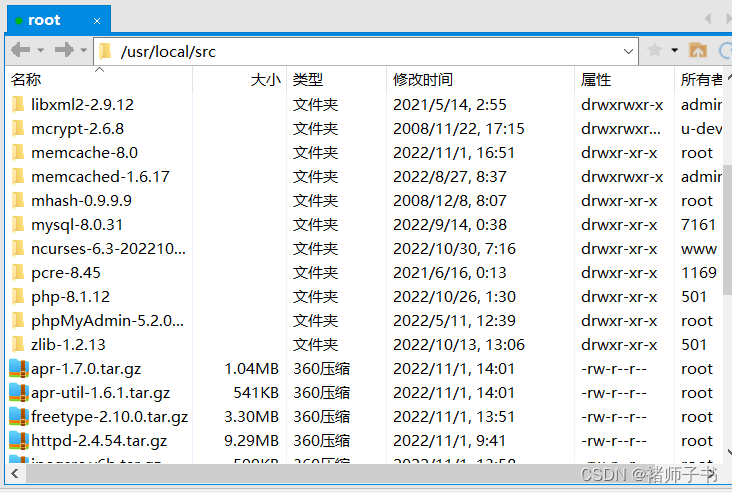Select the apr-1.7.0.tar.gz file name
732x493 pixels.
86,369
